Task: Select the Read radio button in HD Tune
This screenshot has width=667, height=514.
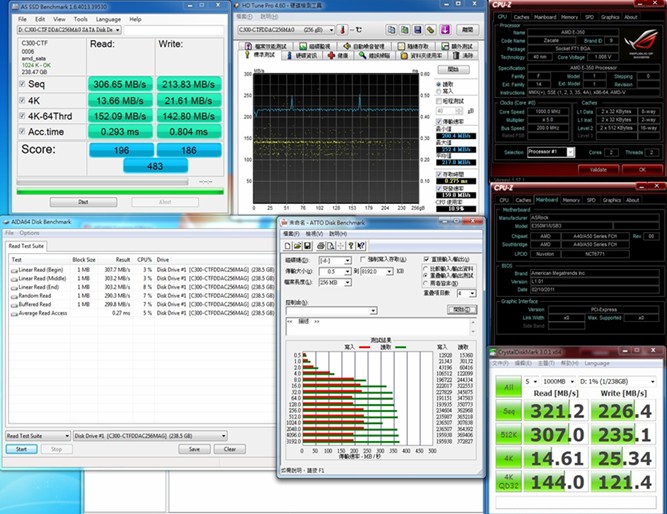Action: (439, 84)
